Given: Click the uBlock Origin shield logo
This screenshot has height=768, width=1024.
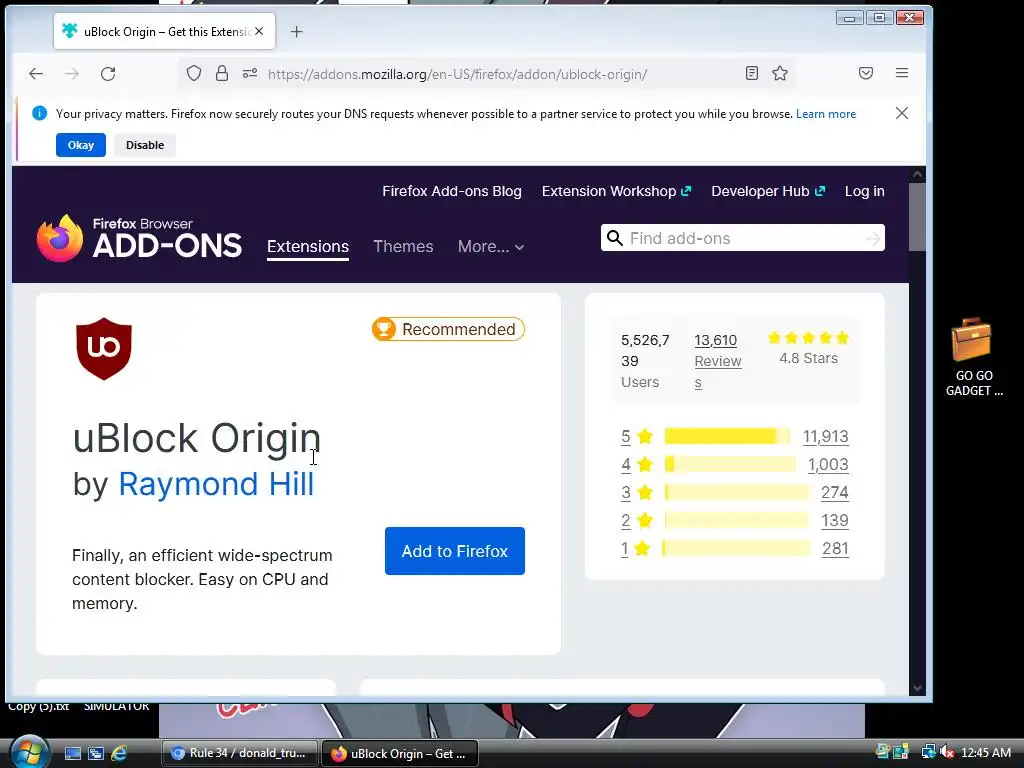Looking at the screenshot, I should tap(104, 349).
